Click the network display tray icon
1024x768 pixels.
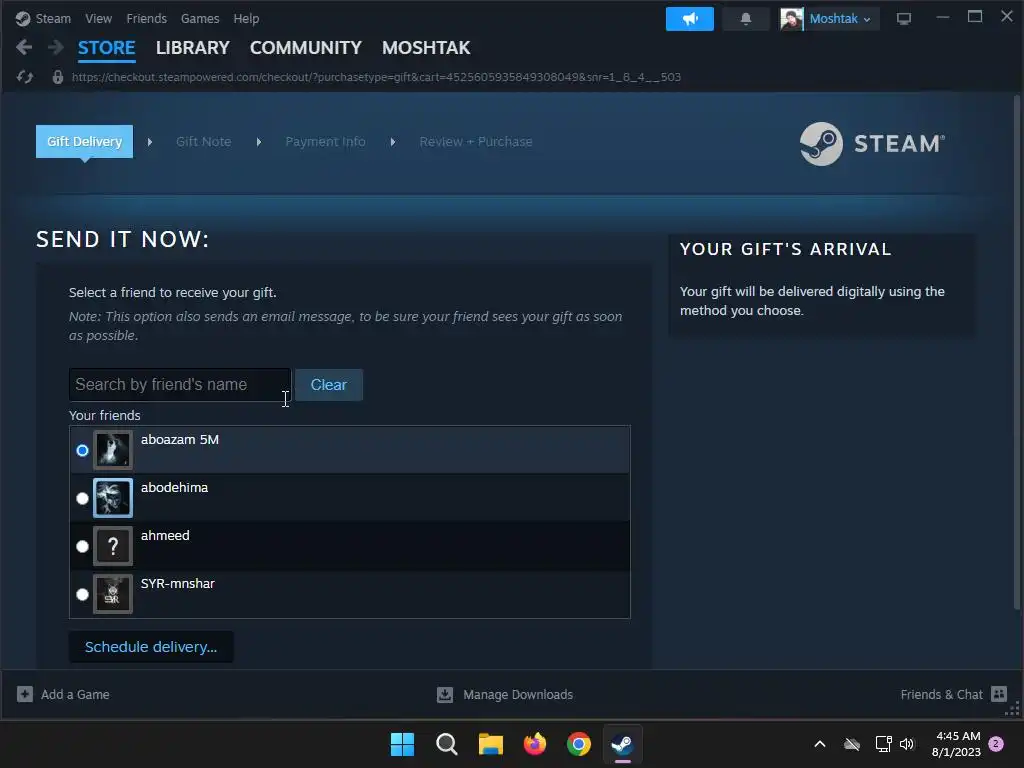coord(883,744)
